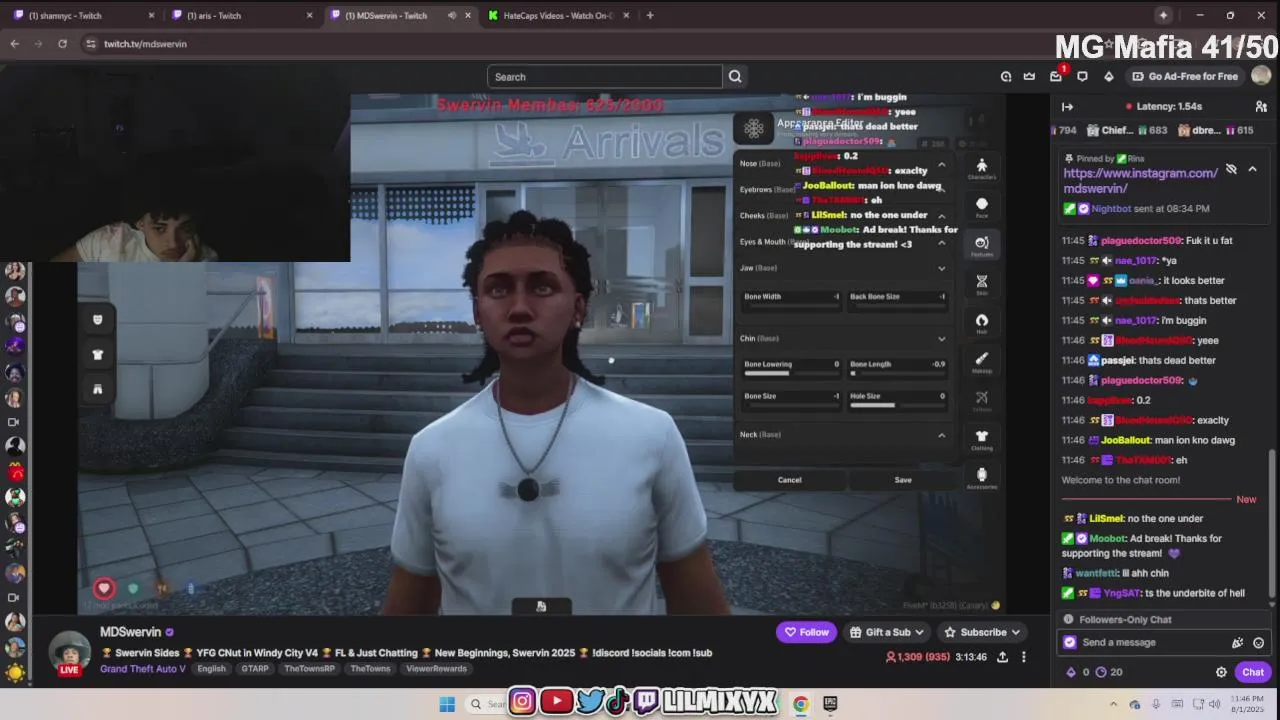
Task: Click the TheTownsRP tag
Action: pyautogui.click(x=309, y=669)
